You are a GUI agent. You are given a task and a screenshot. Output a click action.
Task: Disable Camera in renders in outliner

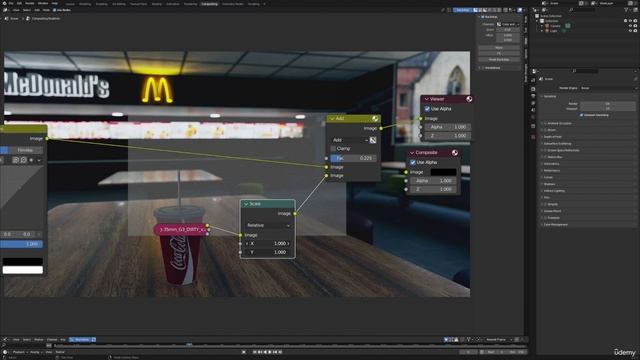tap(636, 26)
